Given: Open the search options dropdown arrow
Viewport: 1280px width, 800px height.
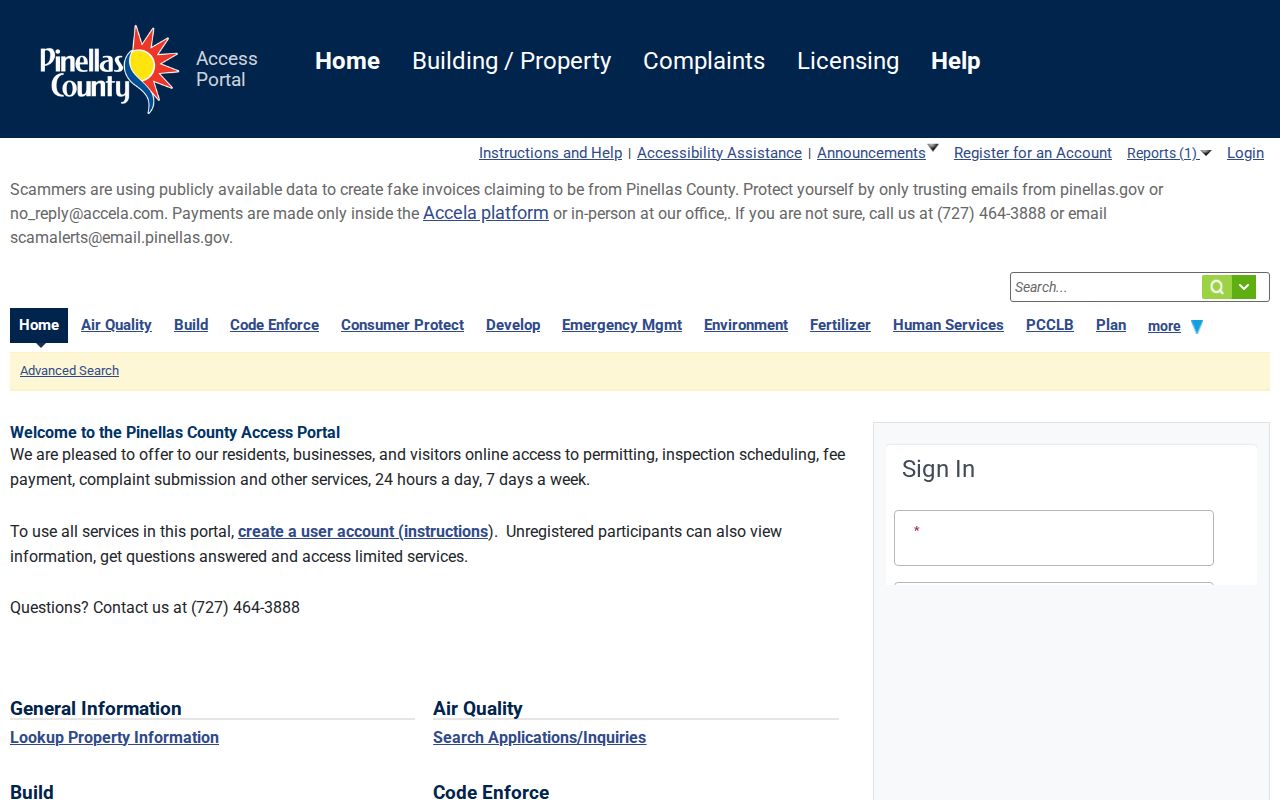Looking at the screenshot, I should coord(1244,287).
